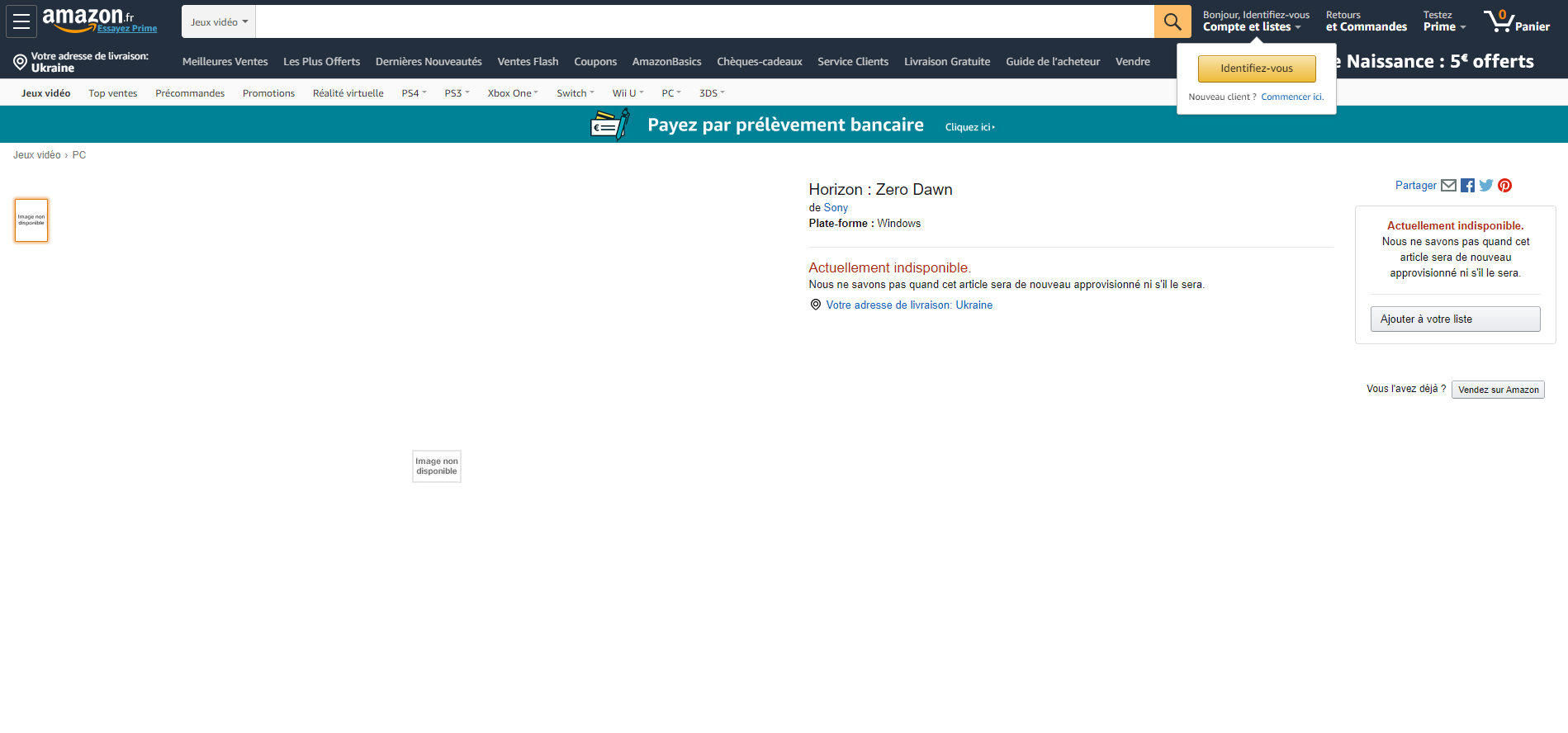
Task: Open the Xbox One dropdown menu
Action: click(512, 93)
